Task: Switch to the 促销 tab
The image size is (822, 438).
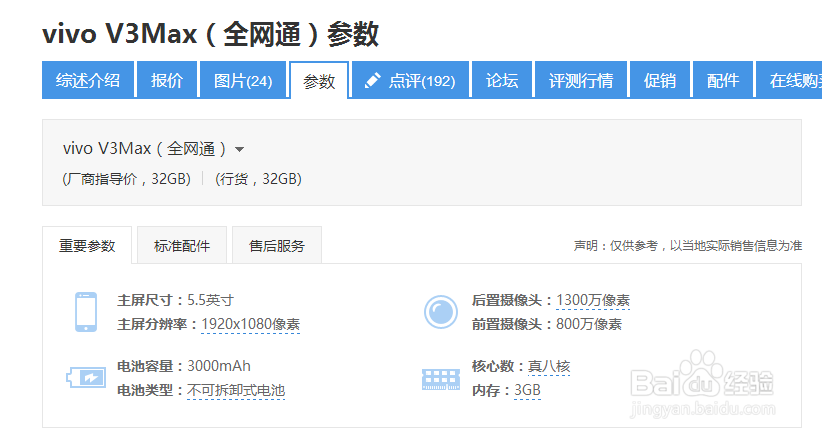Action: [659, 80]
